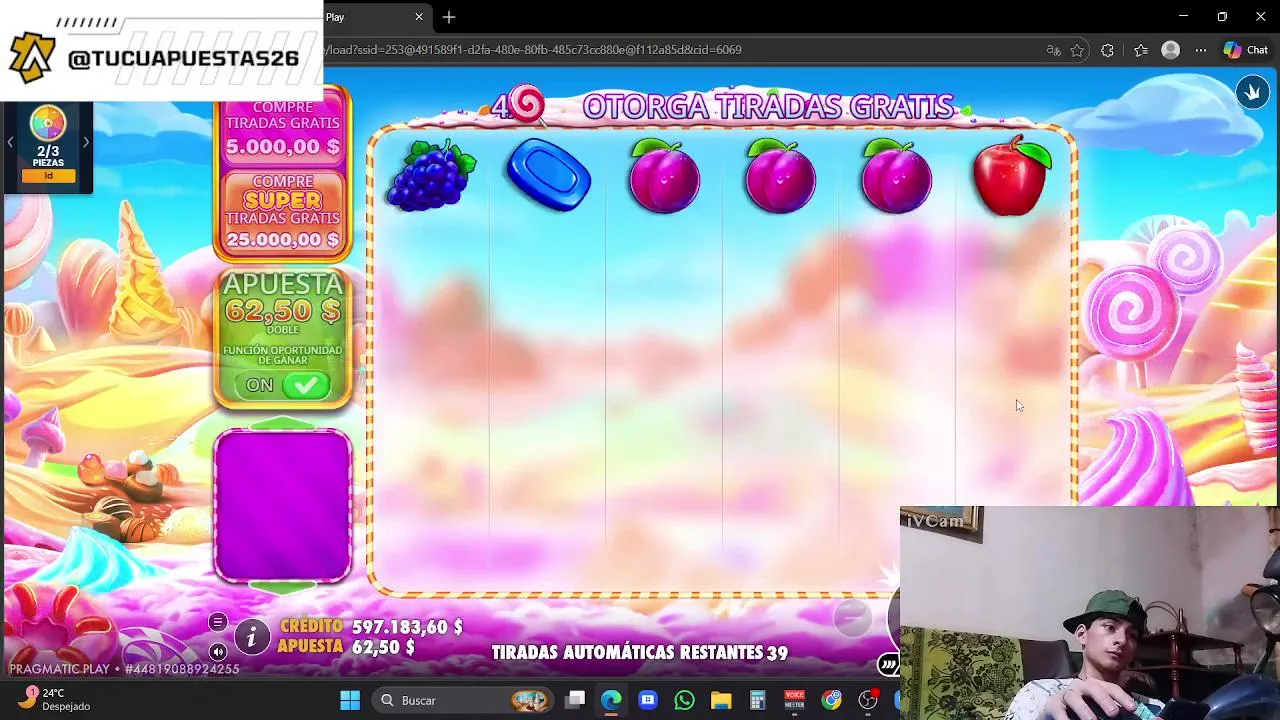Screen dimensions: 1280x720
Task: Click the blue candy symbol
Action: pyautogui.click(x=548, y=176)
